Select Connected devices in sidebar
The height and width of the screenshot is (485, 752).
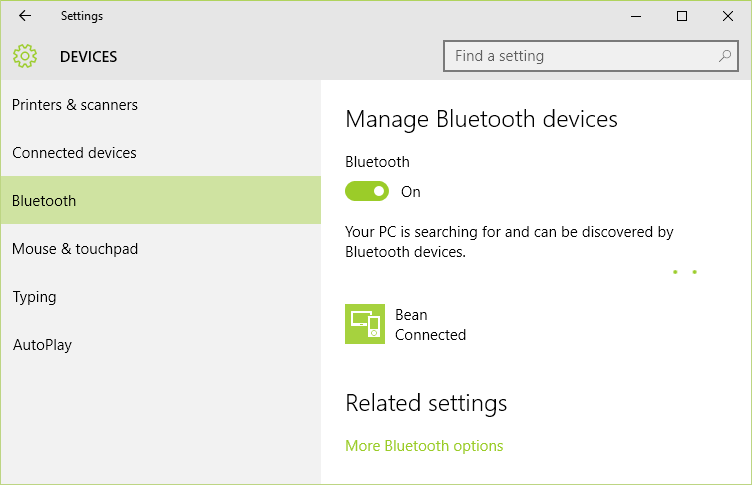(x=74, y=153)
